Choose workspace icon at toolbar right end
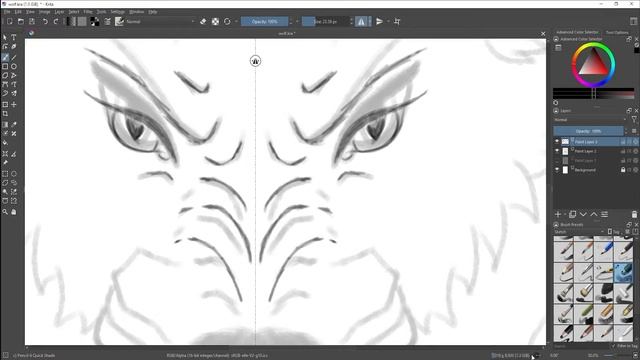This screenshot has height=360, width=640. (633, 22)
